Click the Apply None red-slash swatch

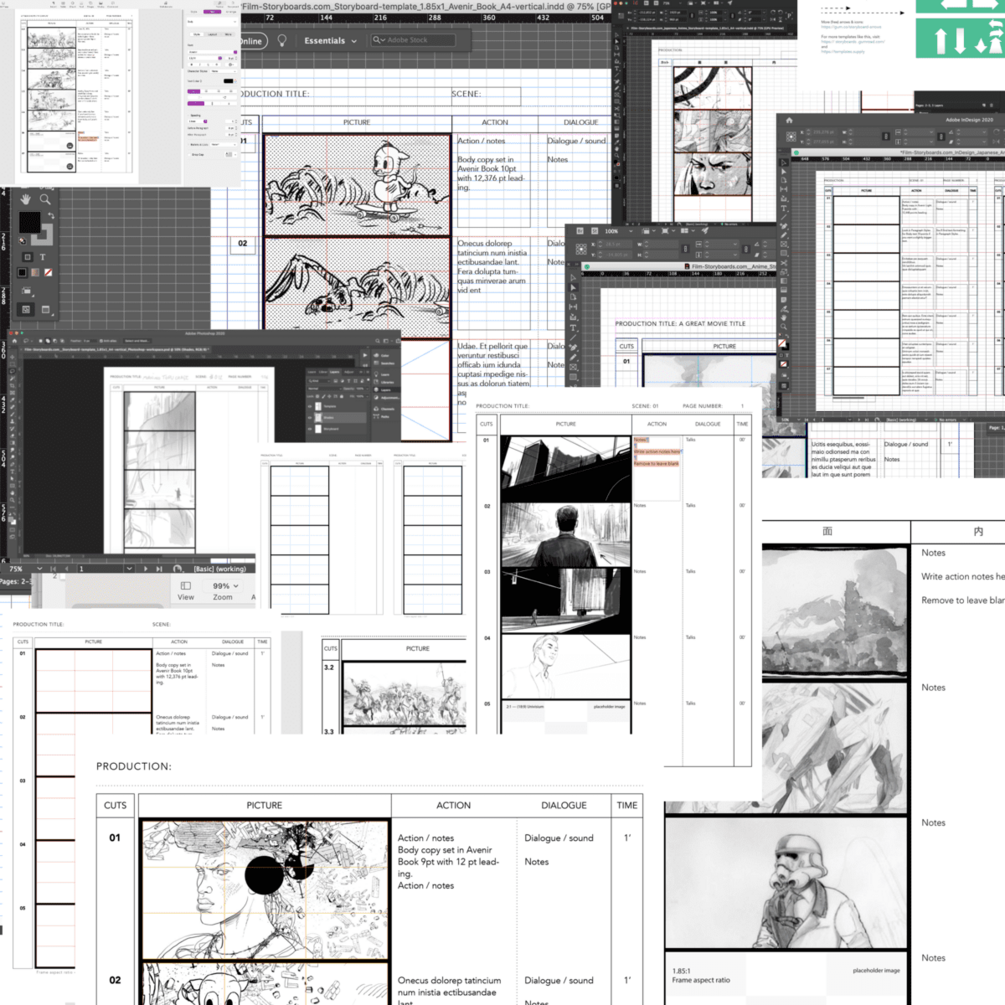[x=48, y=272]
